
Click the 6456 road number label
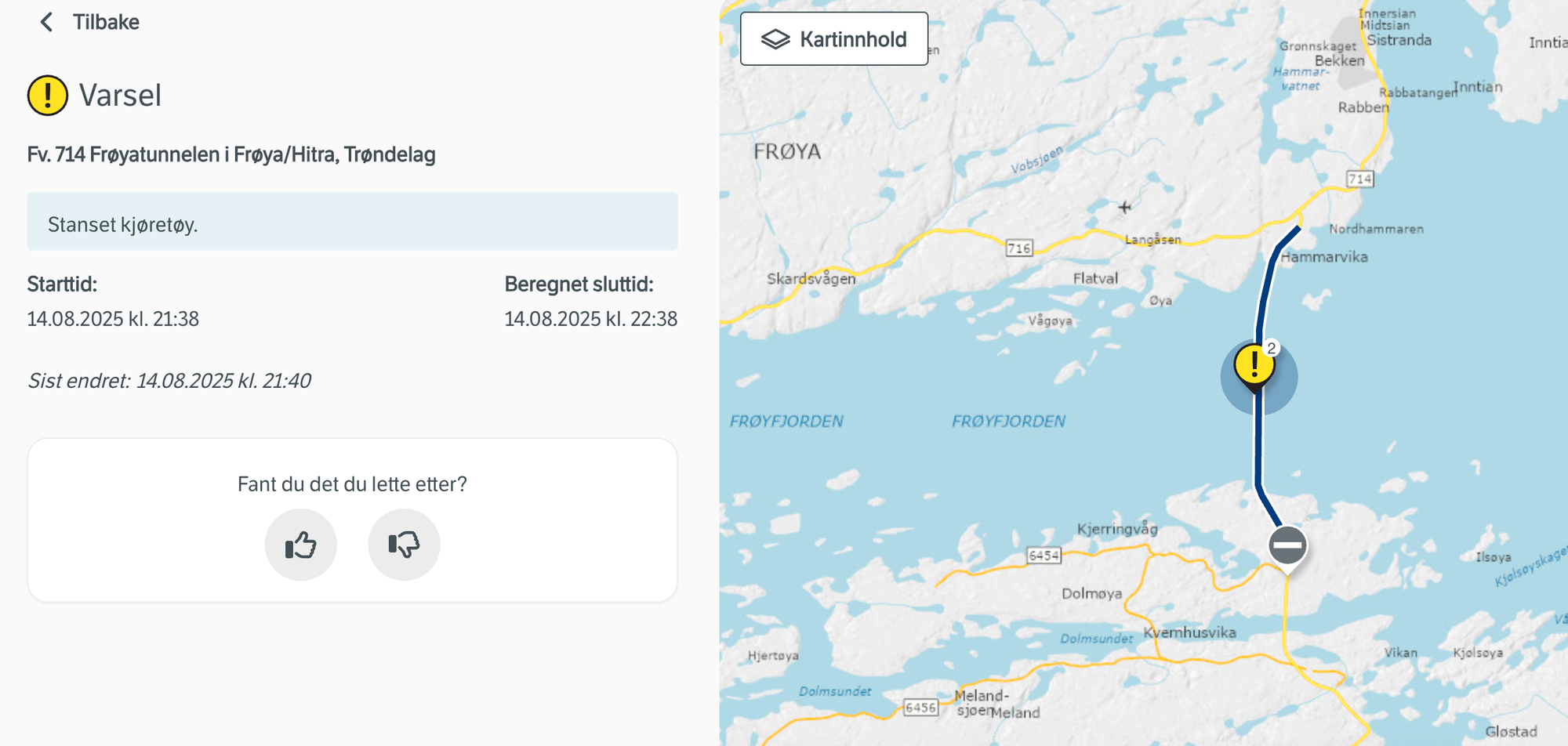pyautogui.click(x=920, y=708)
